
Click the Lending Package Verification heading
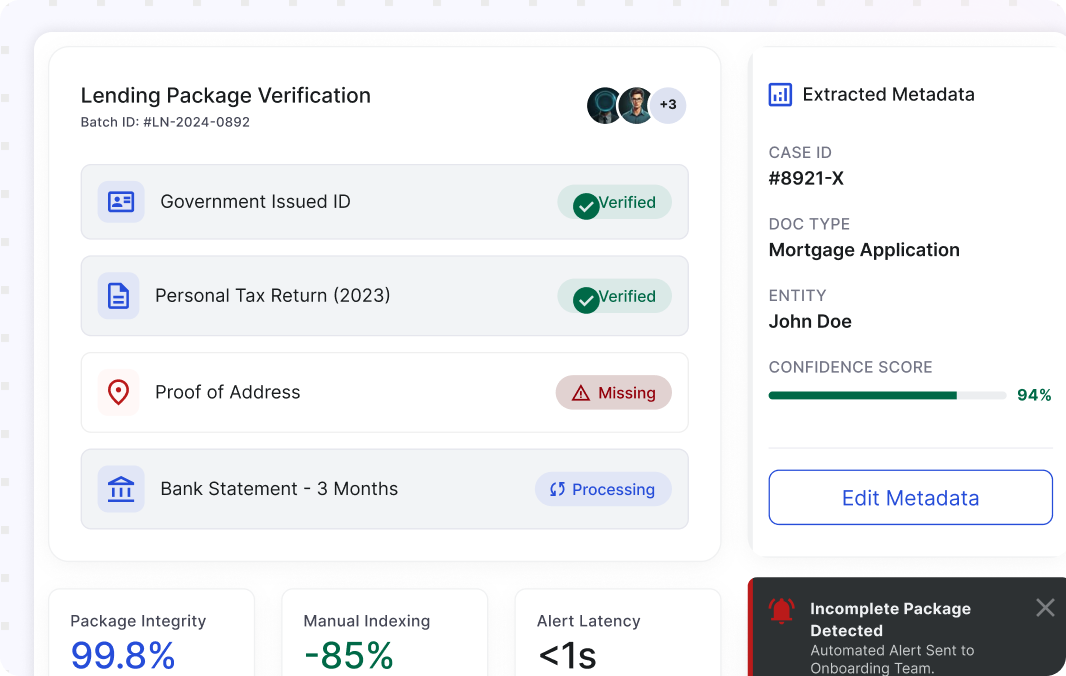click(x=226, y=96)
